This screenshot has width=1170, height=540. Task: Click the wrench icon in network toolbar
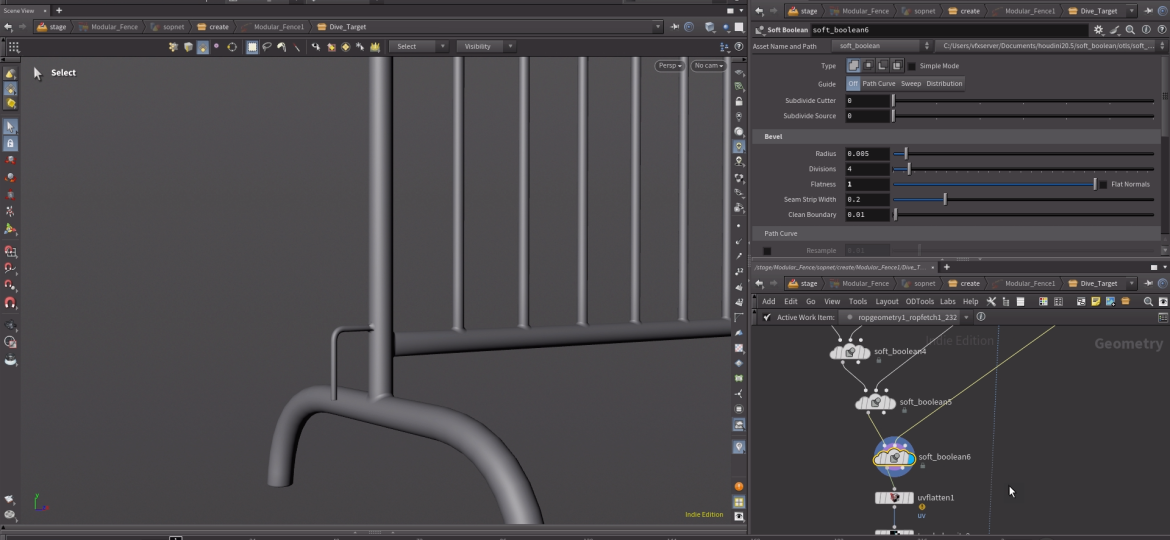point(991,301)
